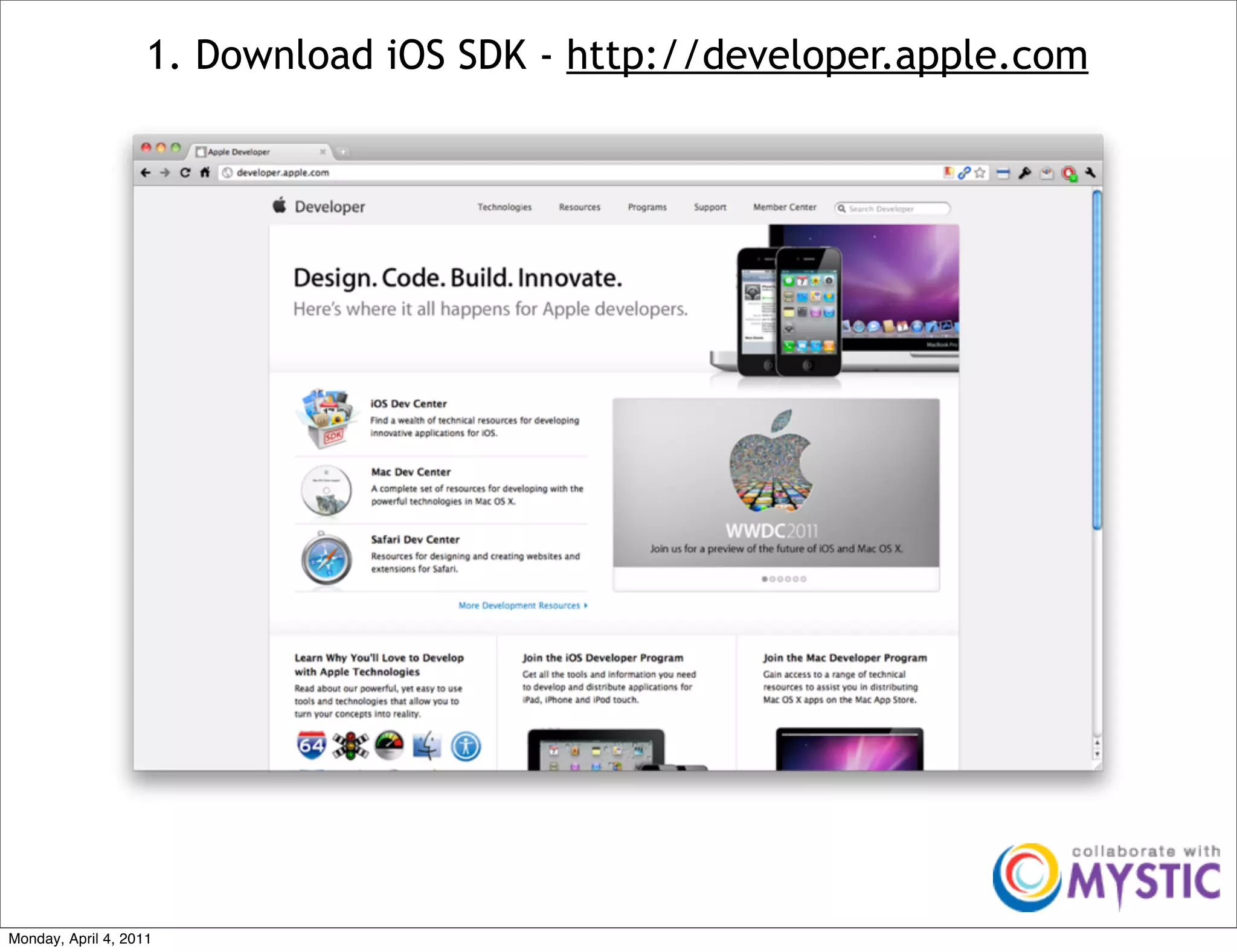Click the 64-bit shield icon

pos(312,745)
